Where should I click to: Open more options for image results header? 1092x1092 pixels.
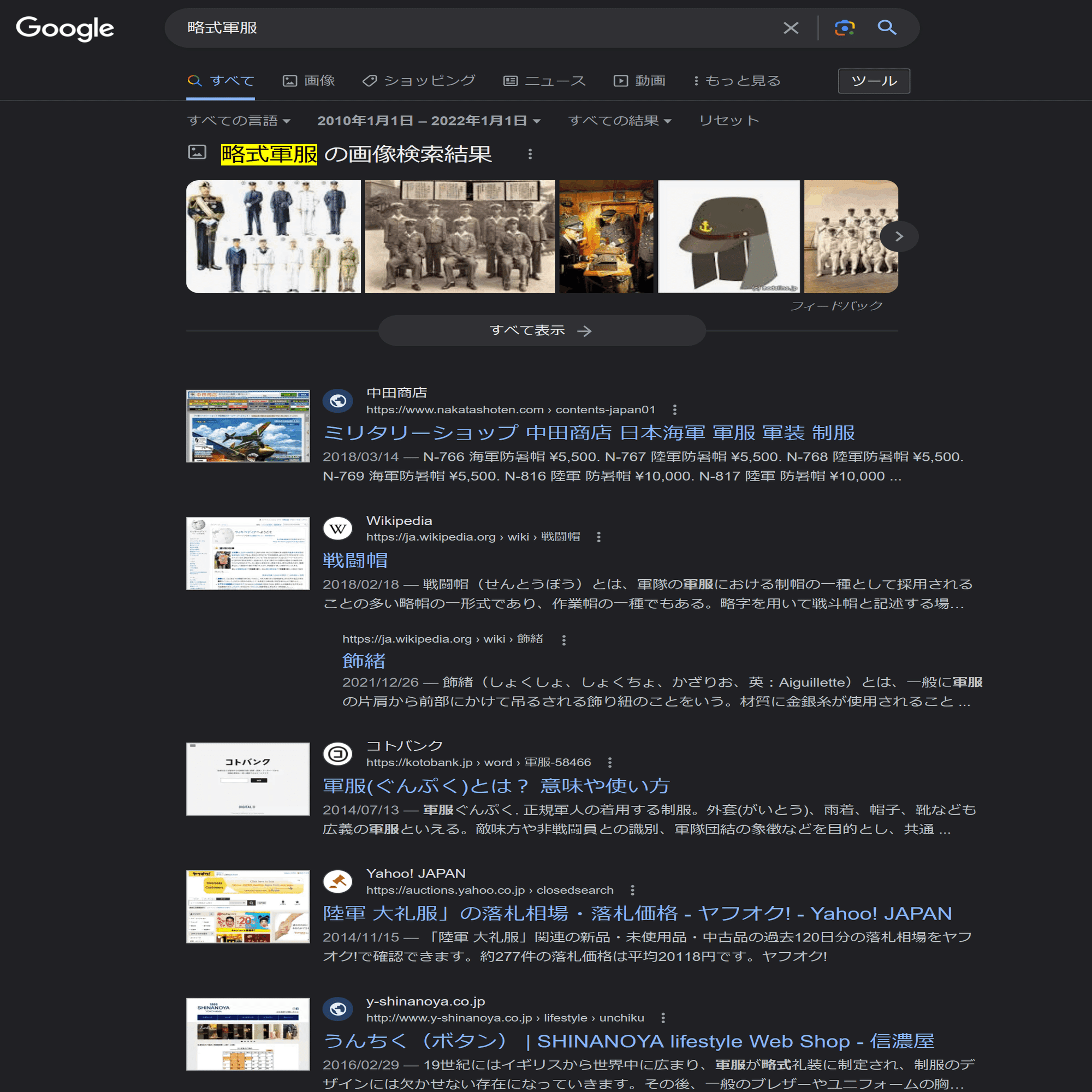point(530,154)
